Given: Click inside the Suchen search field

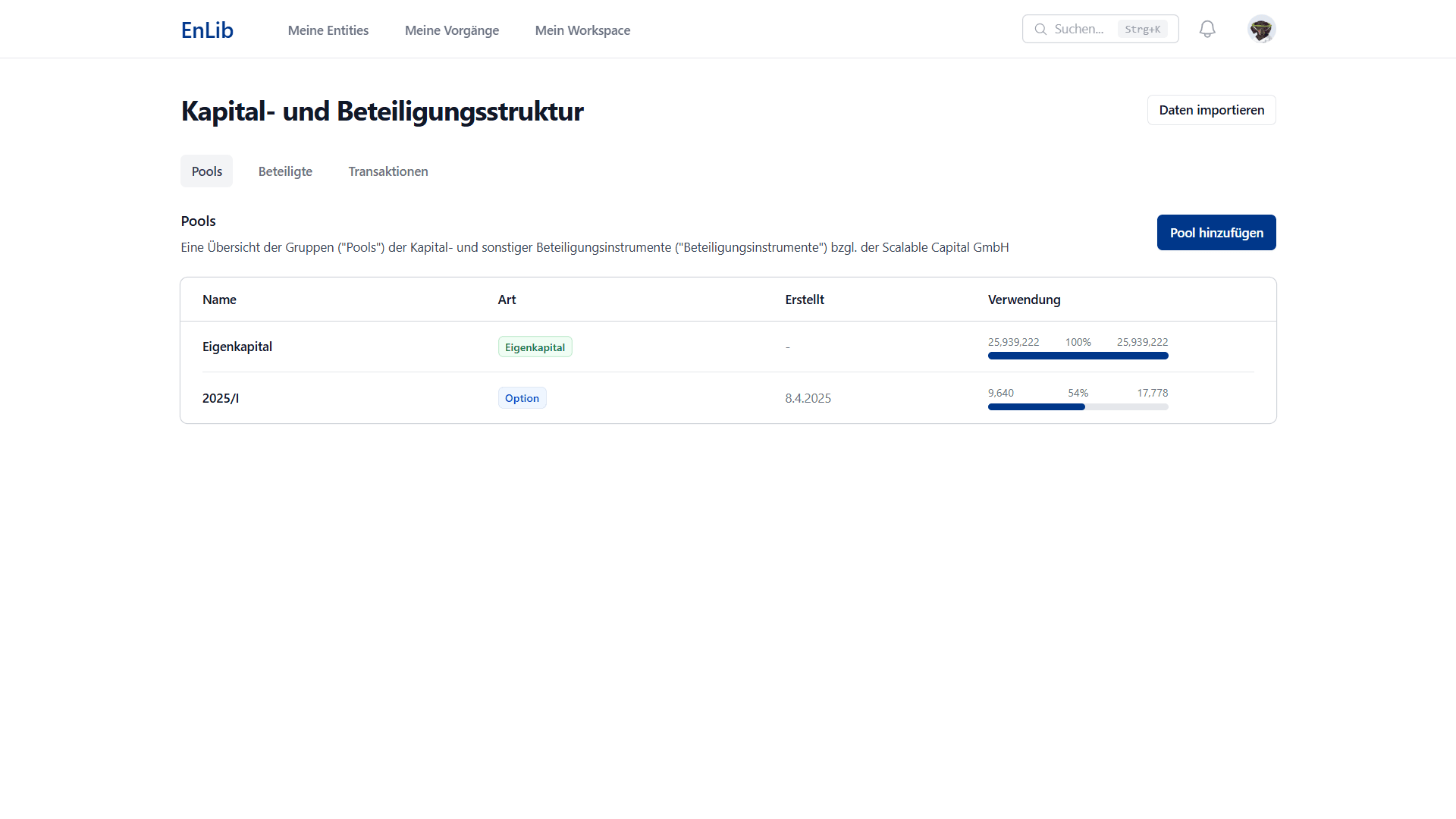Looking at the screenshot, I should click(x=1084, y=29).
